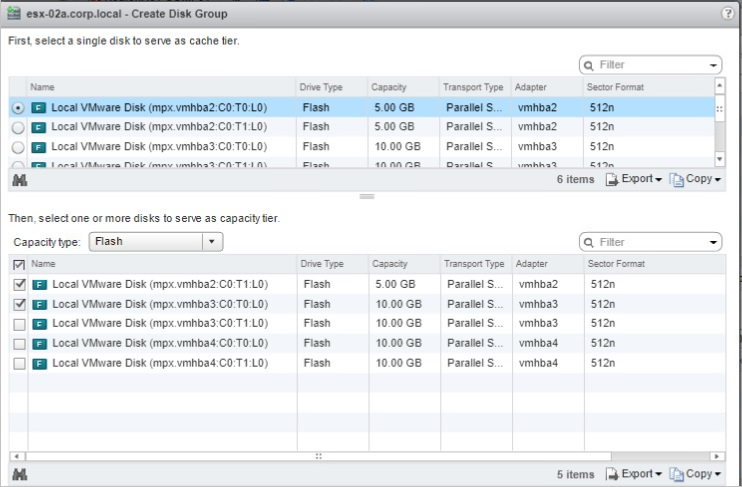Click the Export icon in cache tier footer
The height and width of the screenshot is (487, 742).
[613, 180]
